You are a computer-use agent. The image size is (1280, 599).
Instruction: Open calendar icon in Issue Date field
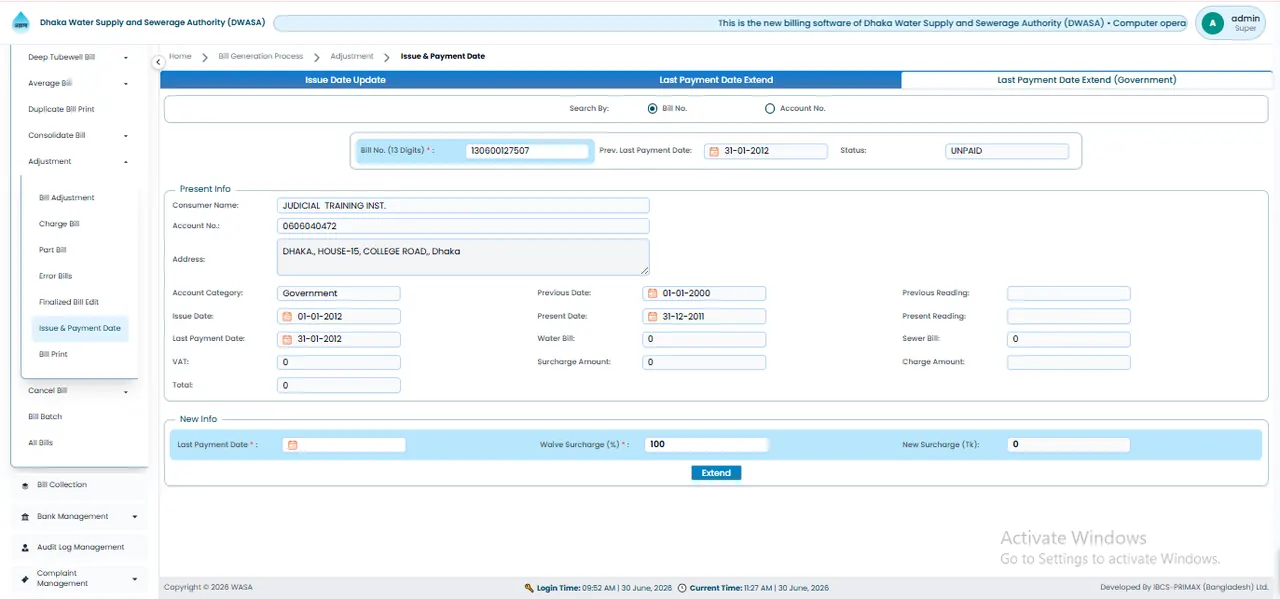(x=288, y=316)
